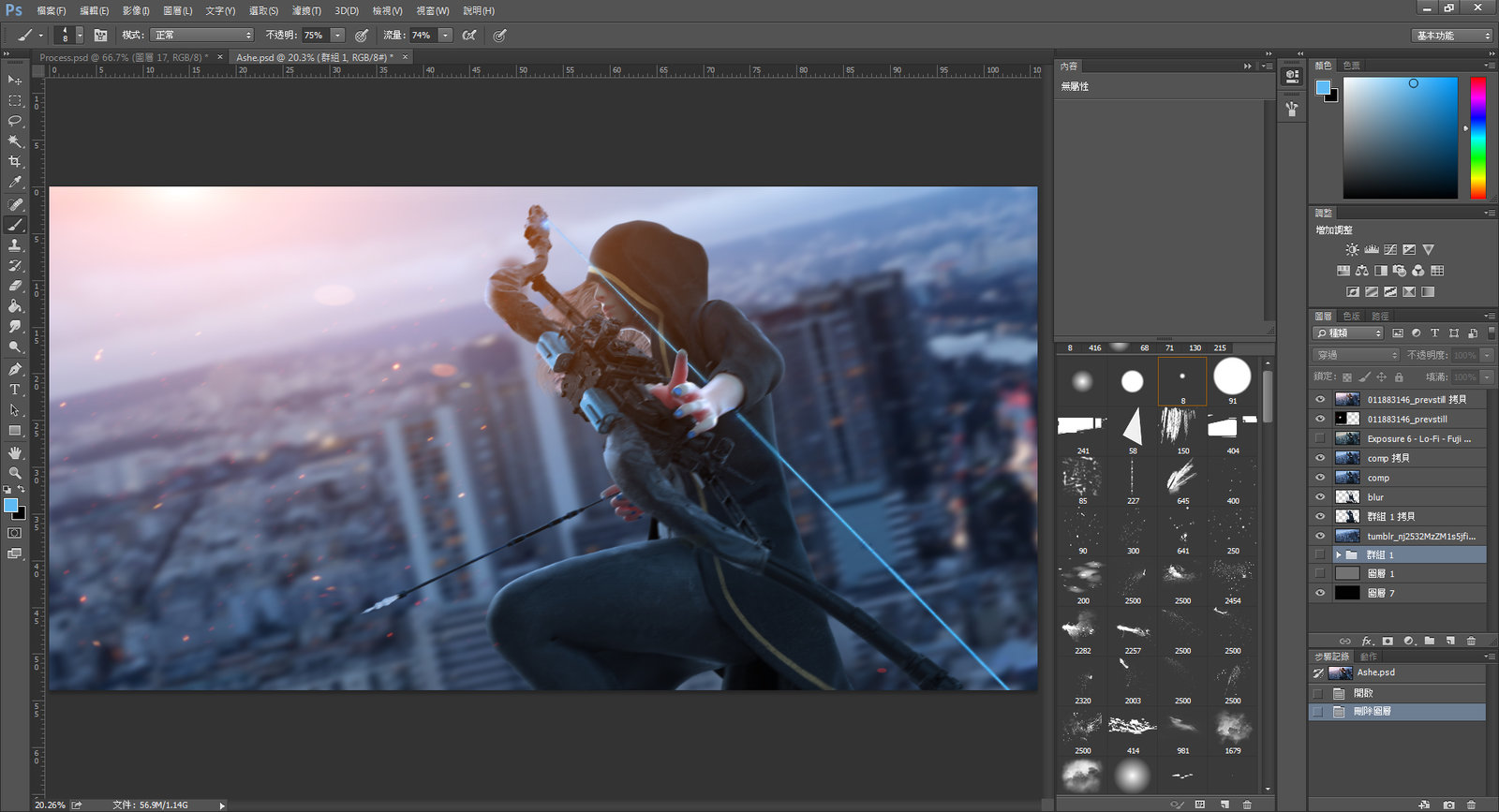Select the Path Selection tool
Viewport: 1499px width, 812px height.
pos(15,410)
